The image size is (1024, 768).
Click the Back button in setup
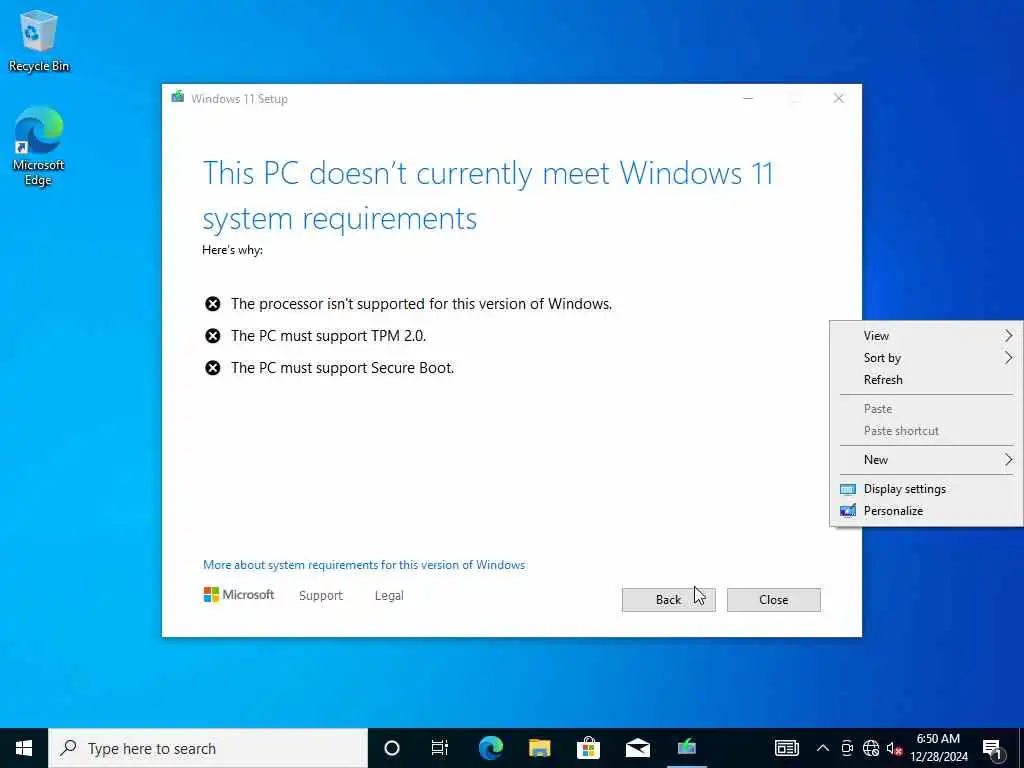pos(668,600)
